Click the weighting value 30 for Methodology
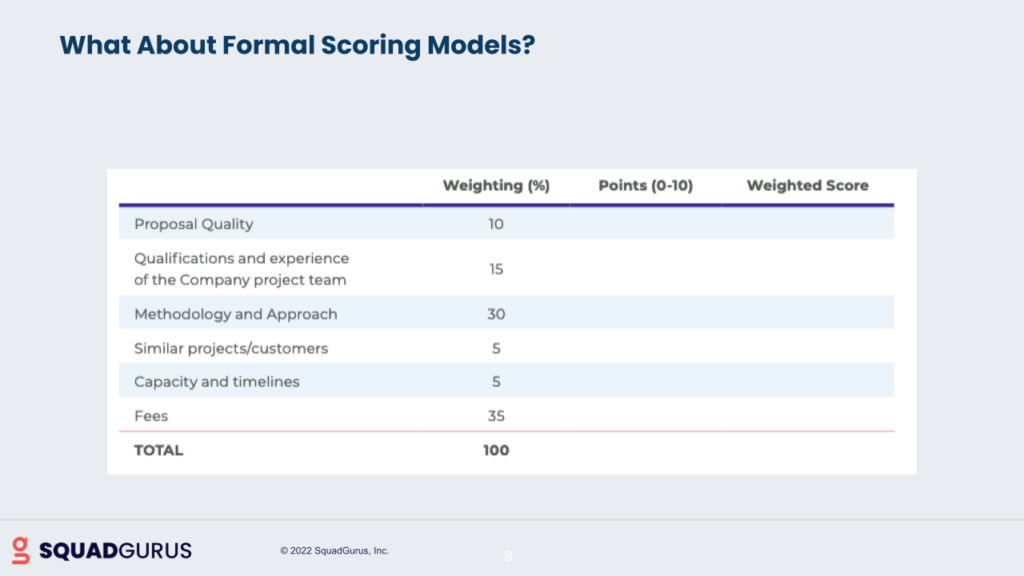 click(496, 314)
